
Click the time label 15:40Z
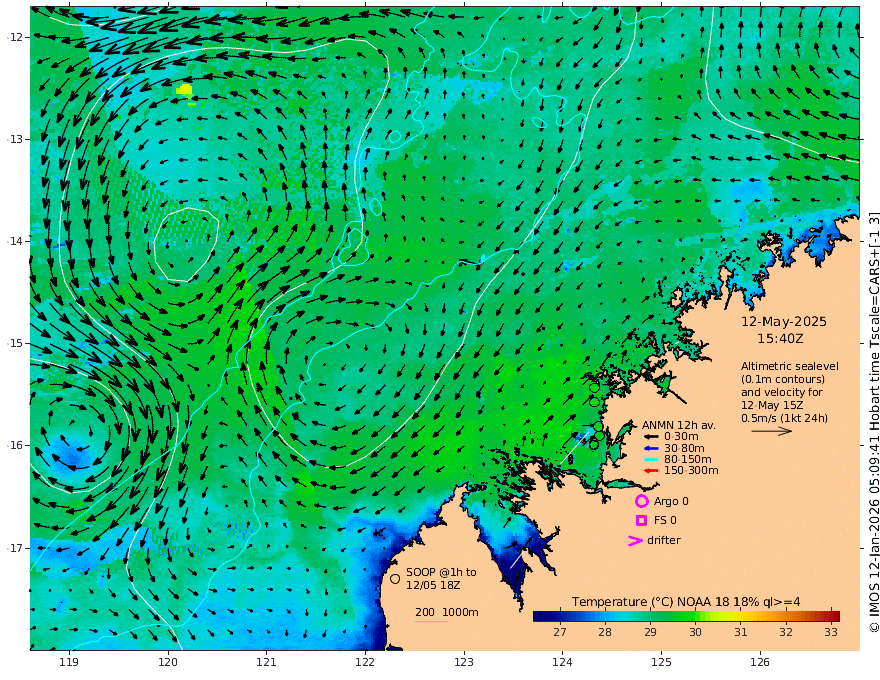pos(780,339)
